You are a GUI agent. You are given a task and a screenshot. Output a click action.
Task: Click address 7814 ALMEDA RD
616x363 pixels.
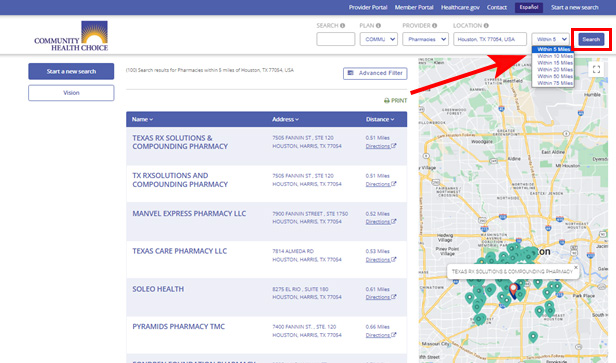point(293,251)
